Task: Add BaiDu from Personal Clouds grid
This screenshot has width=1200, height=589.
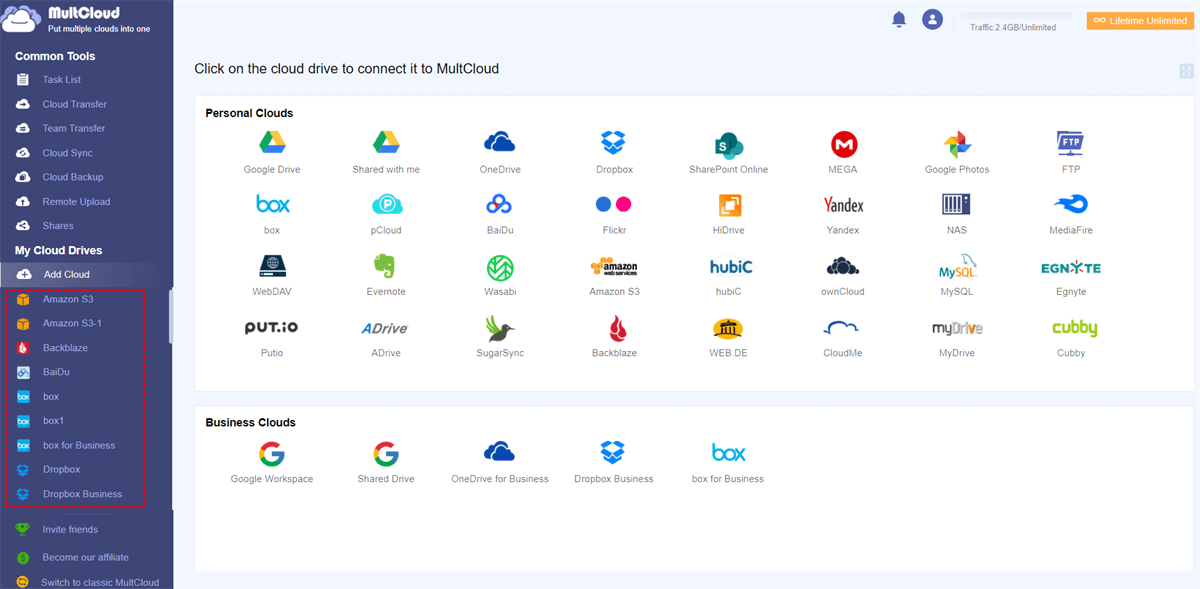Action: tap(500, 214)
